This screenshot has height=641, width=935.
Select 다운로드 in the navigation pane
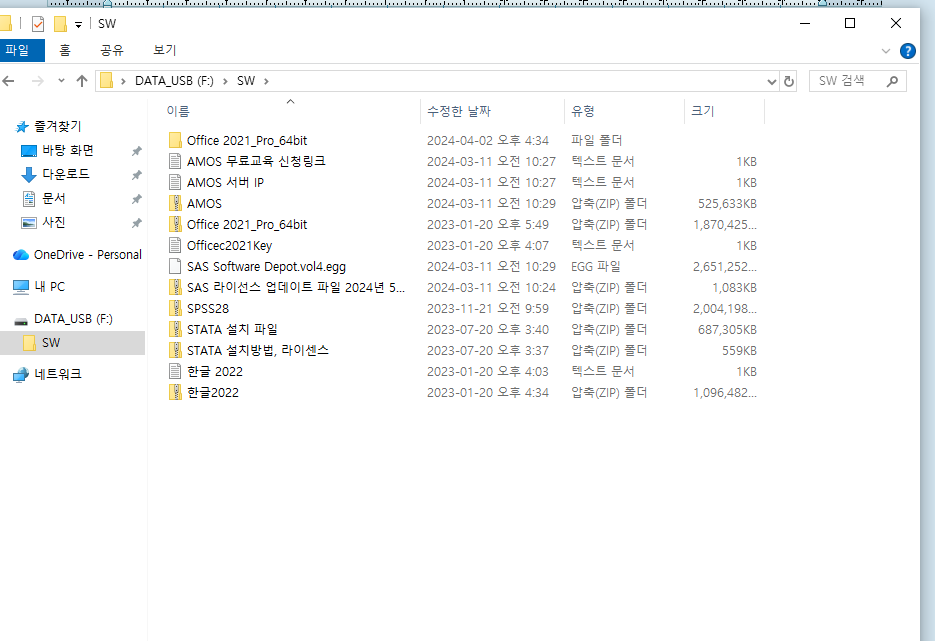[x=66, y=174]
